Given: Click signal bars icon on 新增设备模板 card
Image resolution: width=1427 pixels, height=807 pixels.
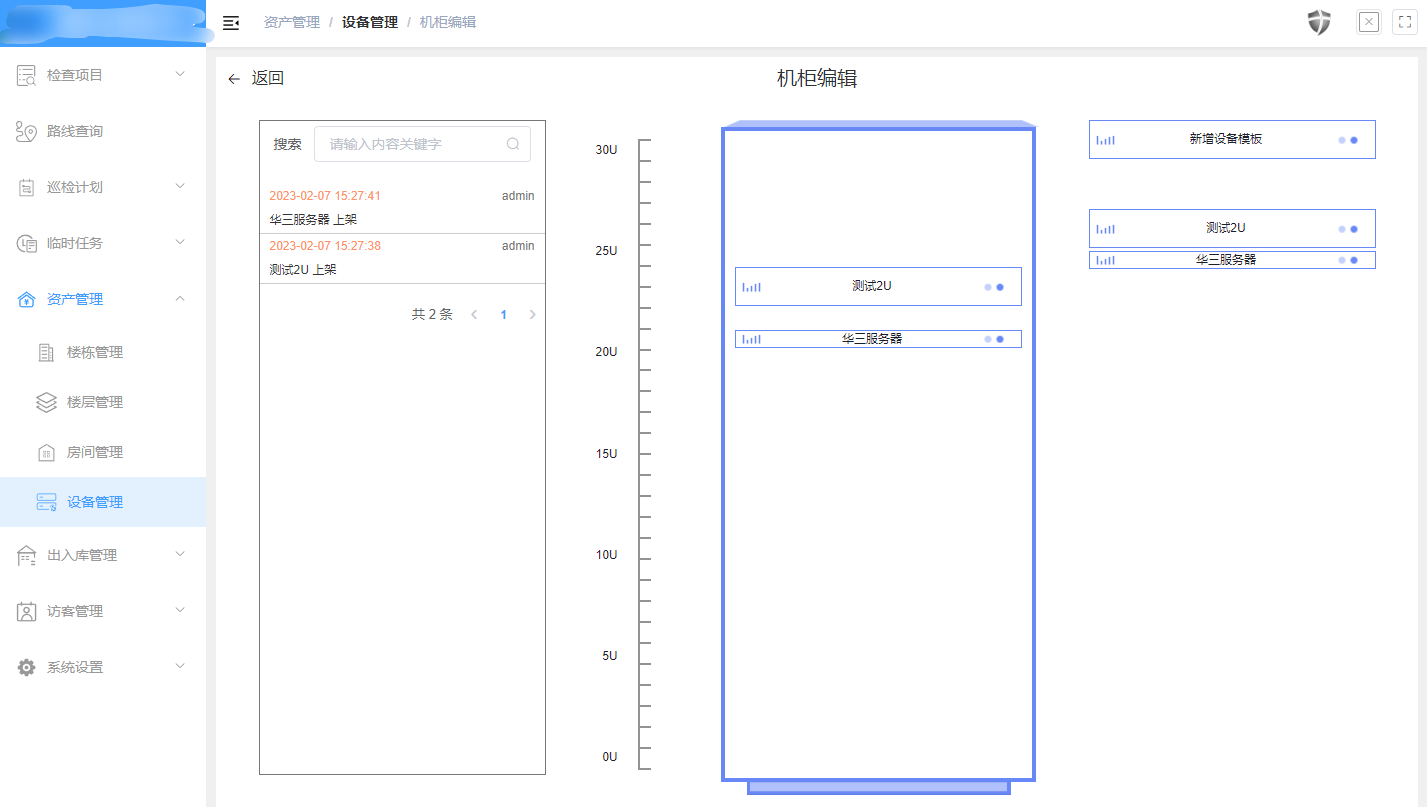Looking at the screenshot, I should pos(1105,140).
